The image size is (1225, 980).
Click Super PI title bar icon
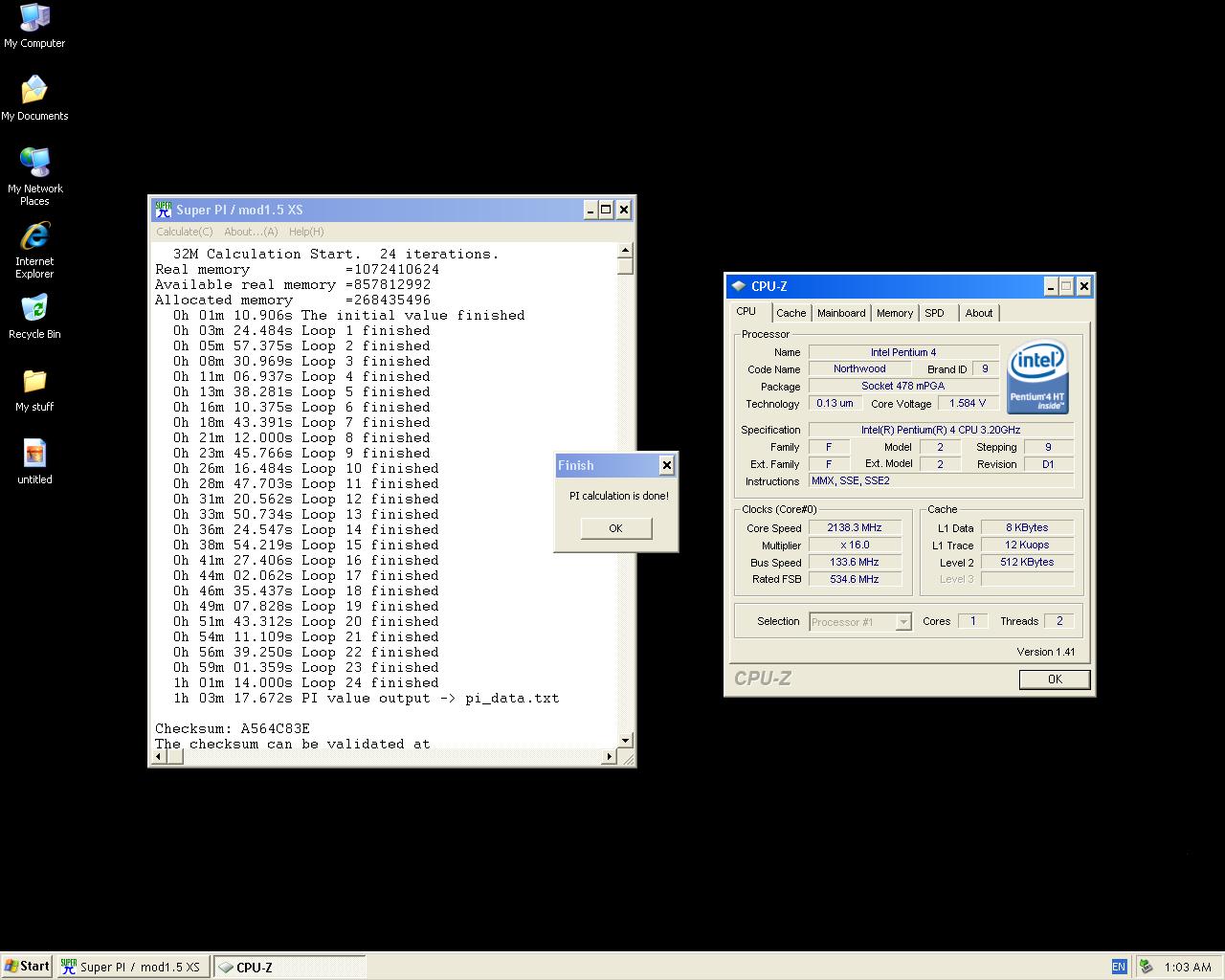pyautogui.click(x=164, y=210)
